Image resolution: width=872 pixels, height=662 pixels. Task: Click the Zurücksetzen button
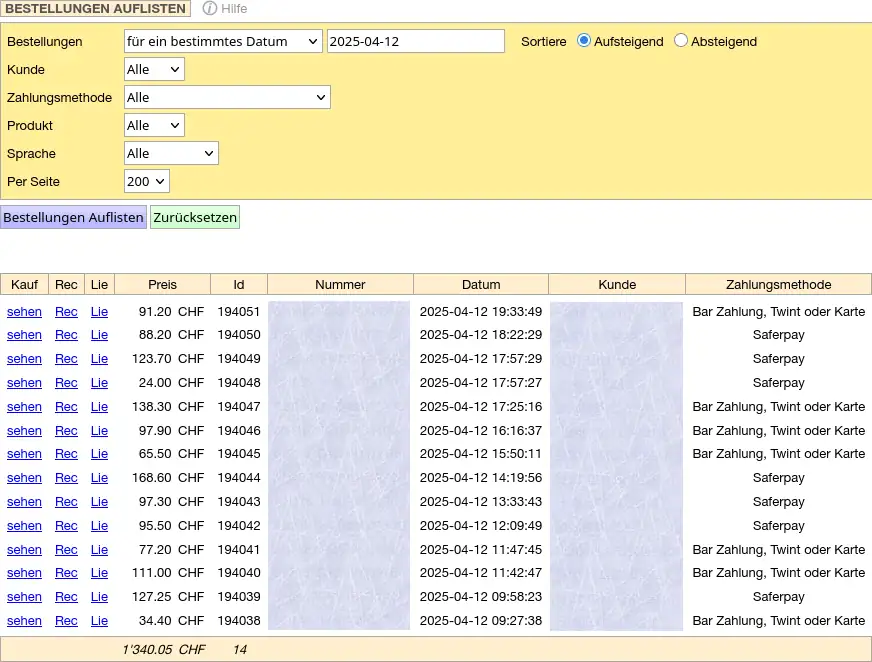point(195,217)
